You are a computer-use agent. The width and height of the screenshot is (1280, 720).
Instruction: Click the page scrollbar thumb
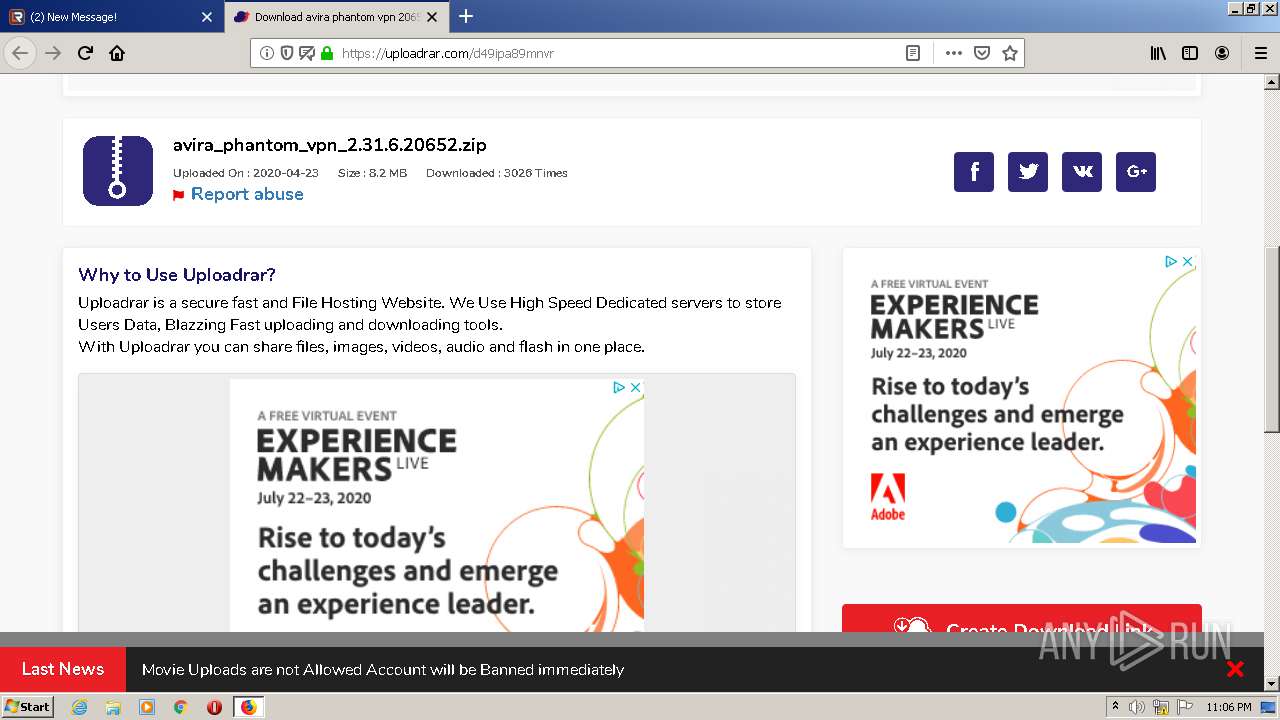tap(1271, 339)
